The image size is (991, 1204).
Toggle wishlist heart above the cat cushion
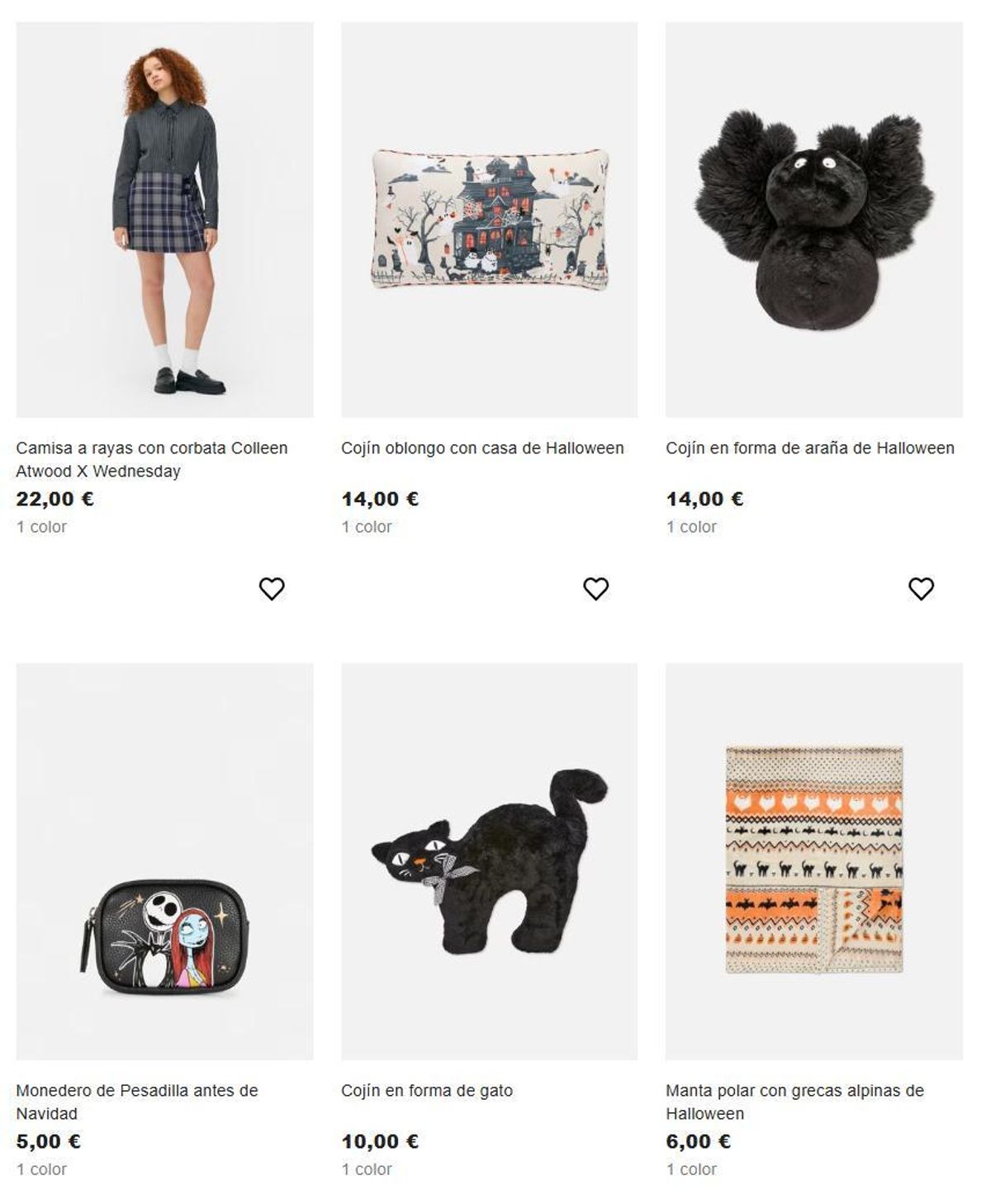pos(596,589)
